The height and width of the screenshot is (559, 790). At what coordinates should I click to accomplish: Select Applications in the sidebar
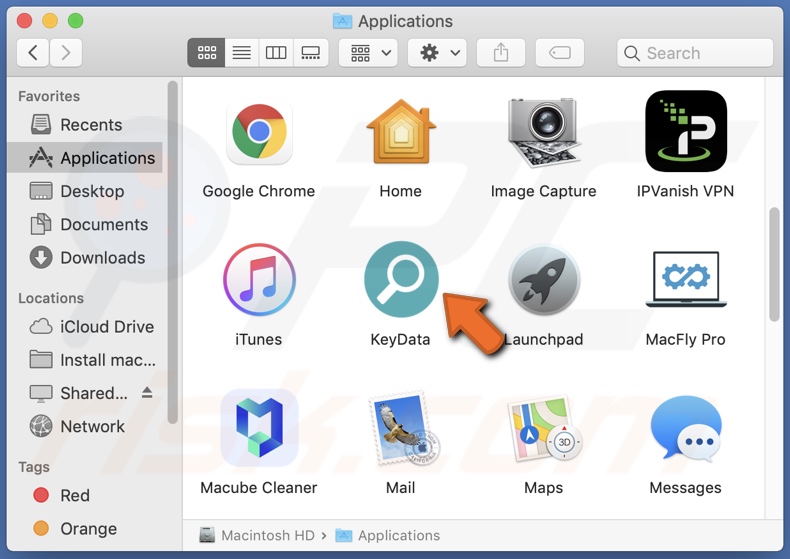[x=85, y=158]
